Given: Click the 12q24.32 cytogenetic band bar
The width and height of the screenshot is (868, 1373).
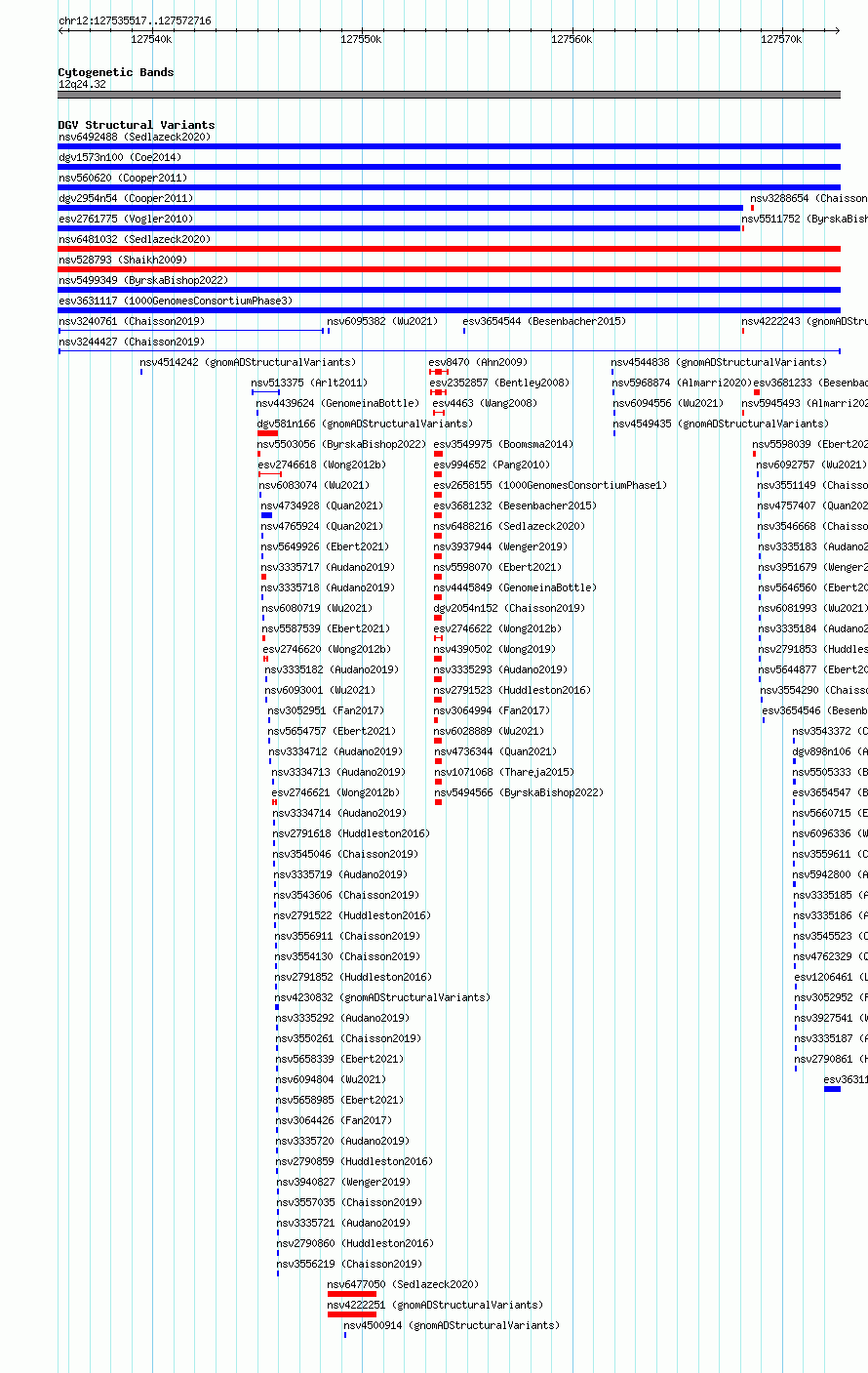Looking at the screenshot, I should click(449, 95).
